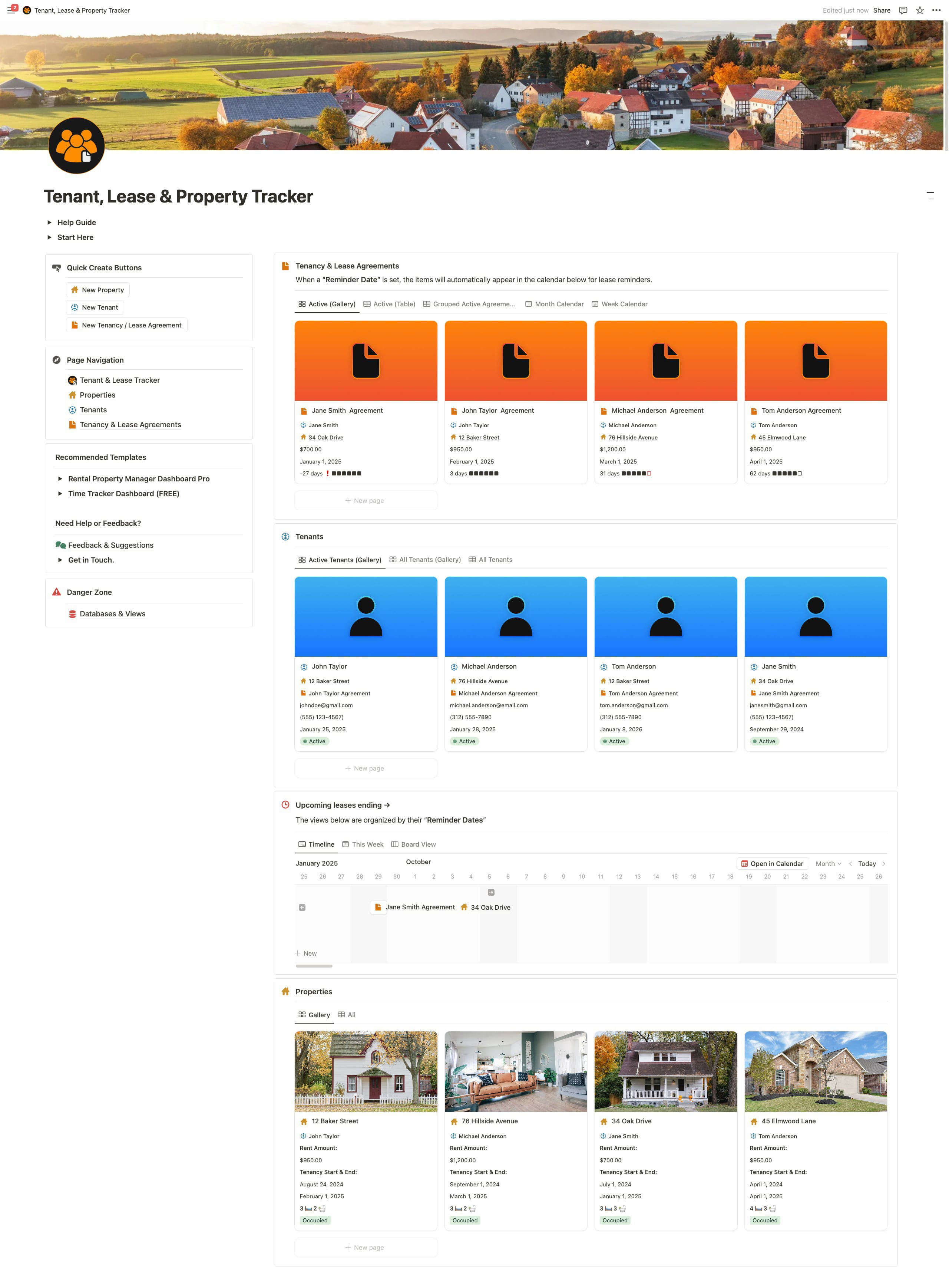The image size is (949, 1288).
Task: Click the timeline horizontal scrollbar
Action: (x=314, y=966)
